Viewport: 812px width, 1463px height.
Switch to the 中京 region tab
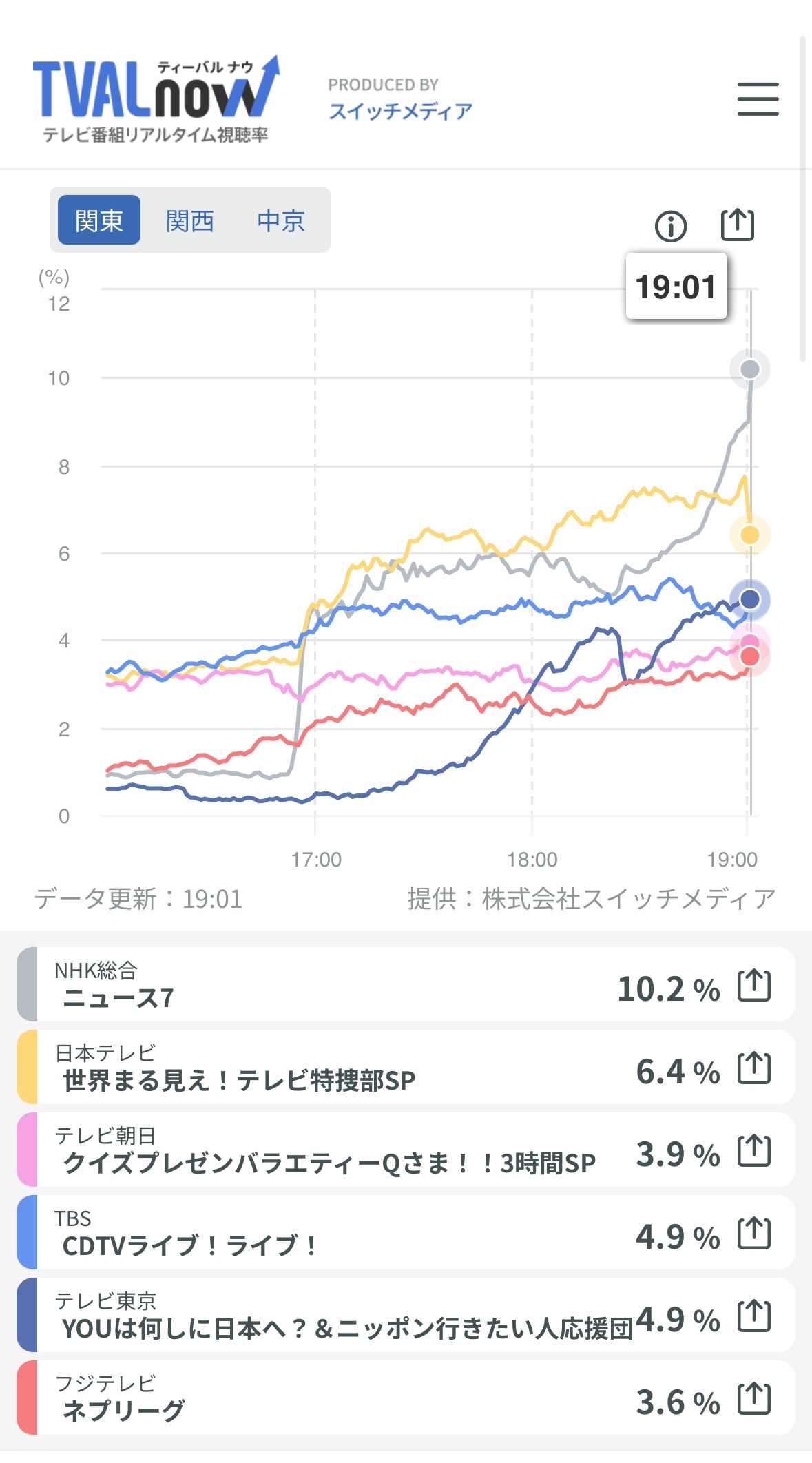tap(280, 220)
